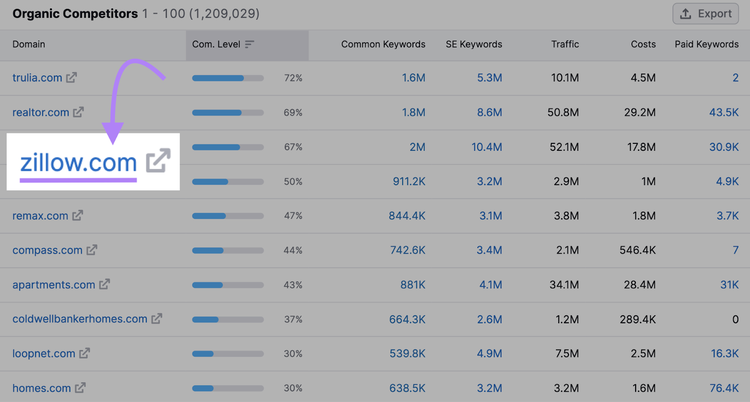This screenshot has width=750, height=402.
Task: Open trulia.com common keywords 1.6M
Action: (414, 78)
